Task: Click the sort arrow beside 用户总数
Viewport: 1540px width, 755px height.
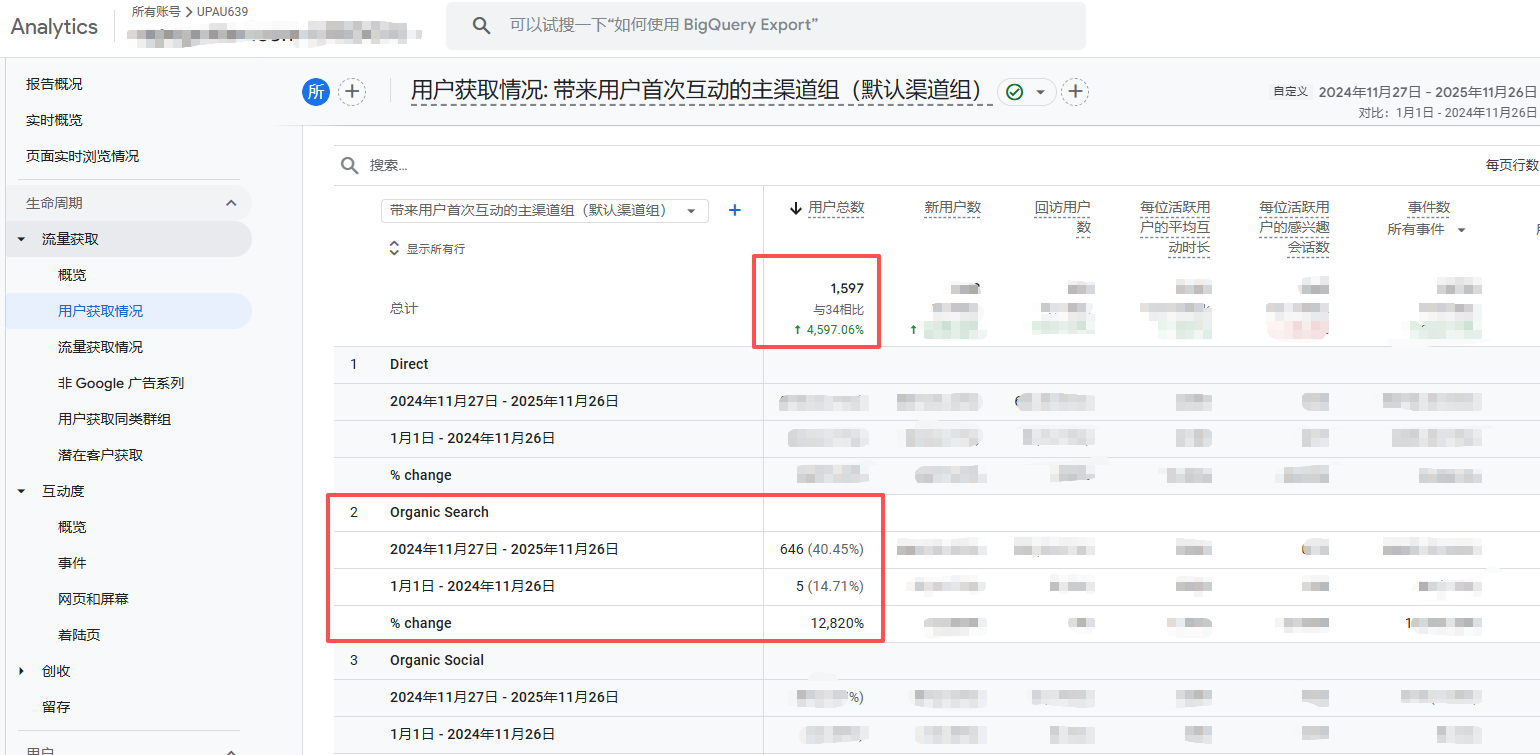Action: [796, 208]
